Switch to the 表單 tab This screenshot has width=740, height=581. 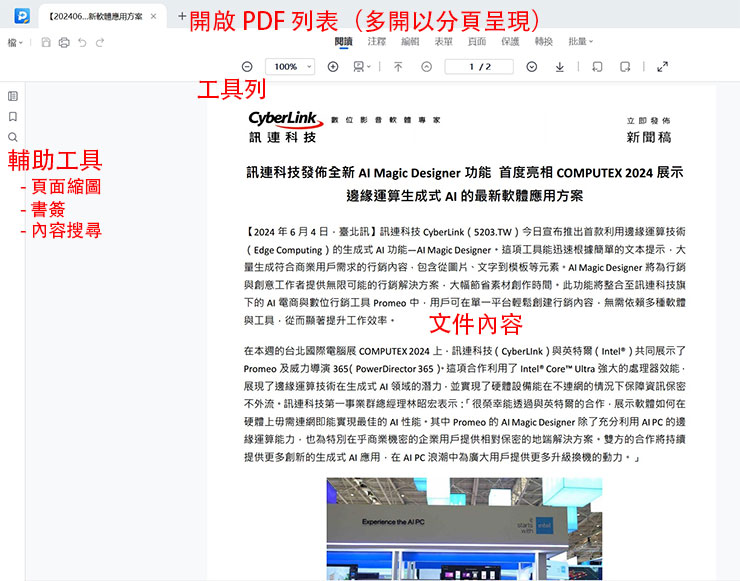click(444, 42)
